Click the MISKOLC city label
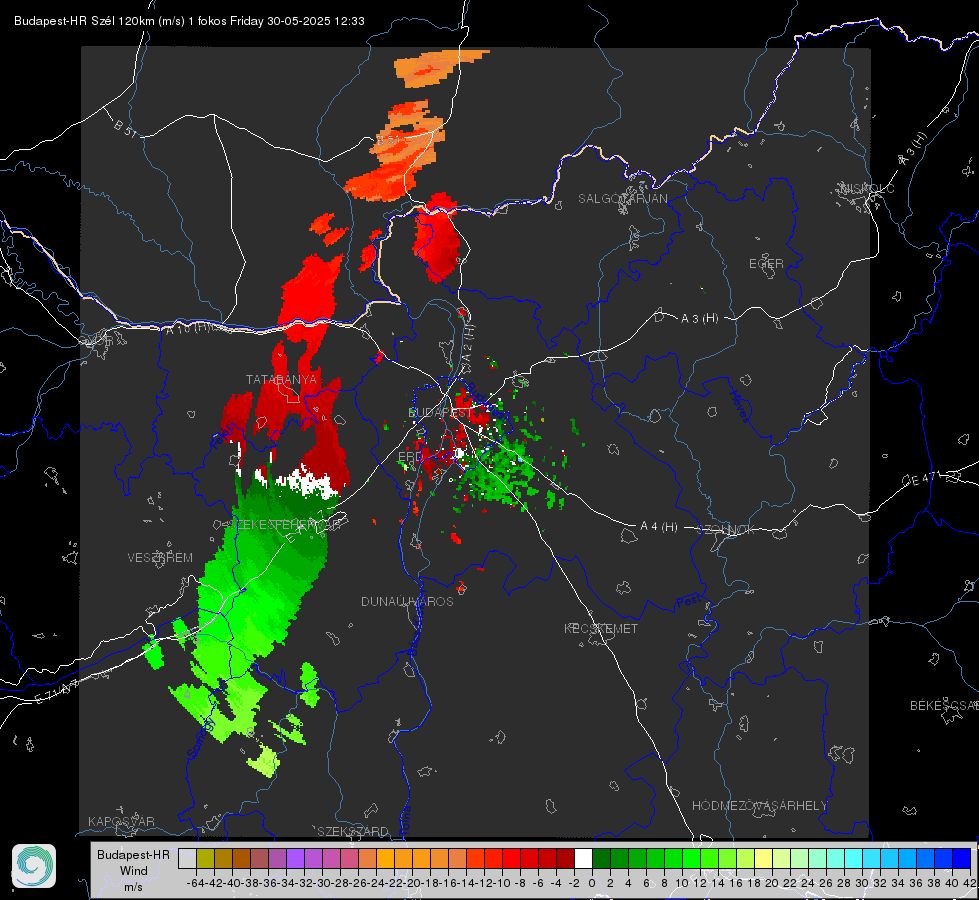The width and height of the screenshot is (979, 900). [x=868, y=189]
